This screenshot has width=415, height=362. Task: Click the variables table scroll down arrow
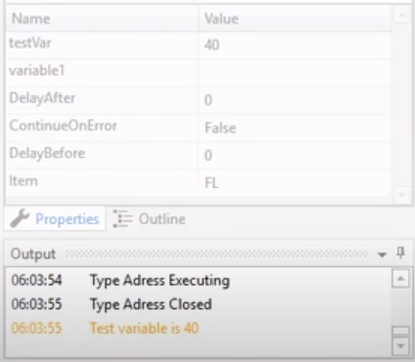click(x=402, y=194)
